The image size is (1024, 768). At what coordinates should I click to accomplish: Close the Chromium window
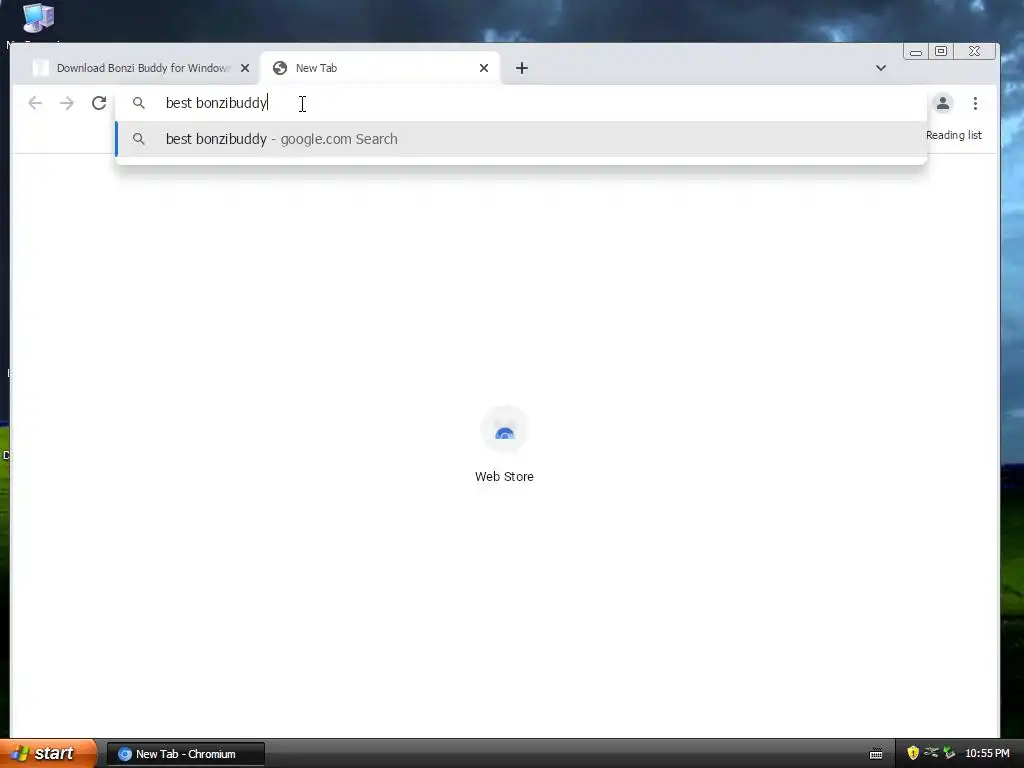tap(974, 52)
